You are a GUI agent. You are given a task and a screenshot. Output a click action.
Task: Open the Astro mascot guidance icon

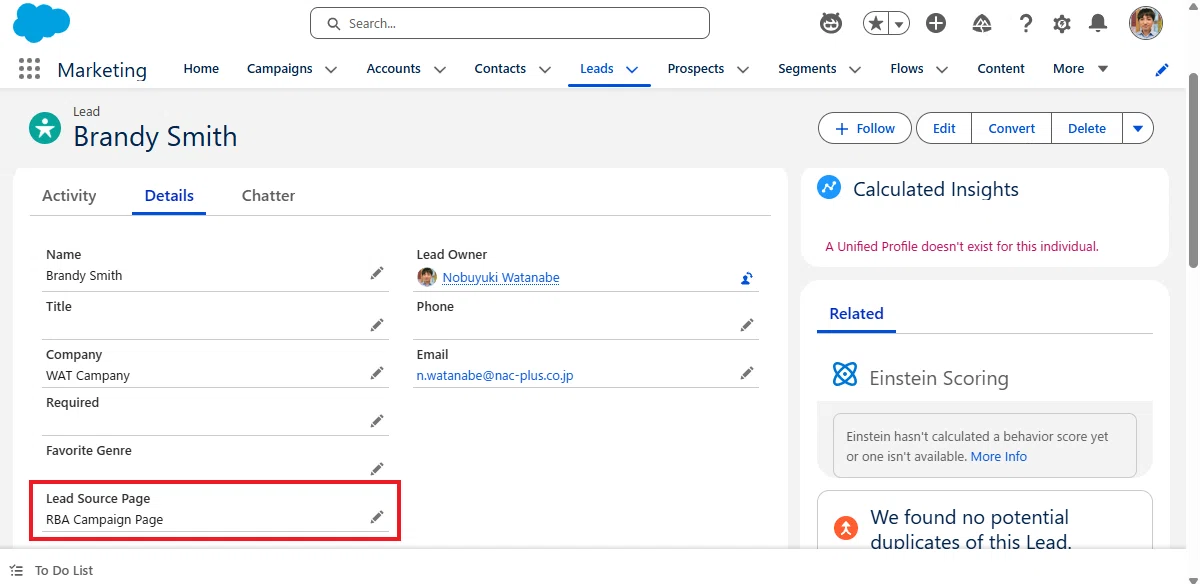coord(831,23)
